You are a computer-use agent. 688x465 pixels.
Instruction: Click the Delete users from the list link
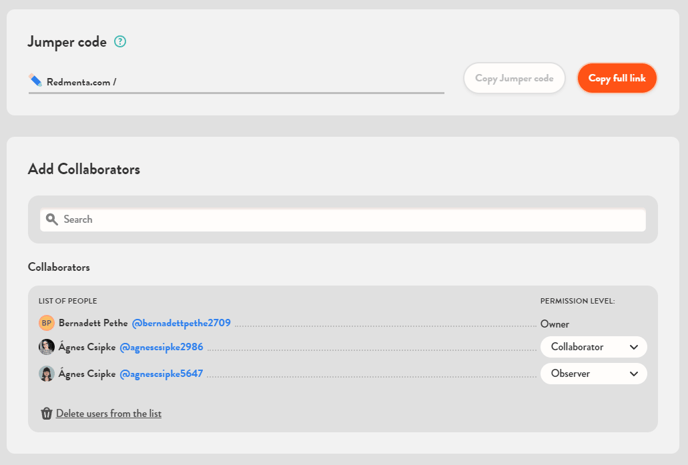[x=108, y=413]
